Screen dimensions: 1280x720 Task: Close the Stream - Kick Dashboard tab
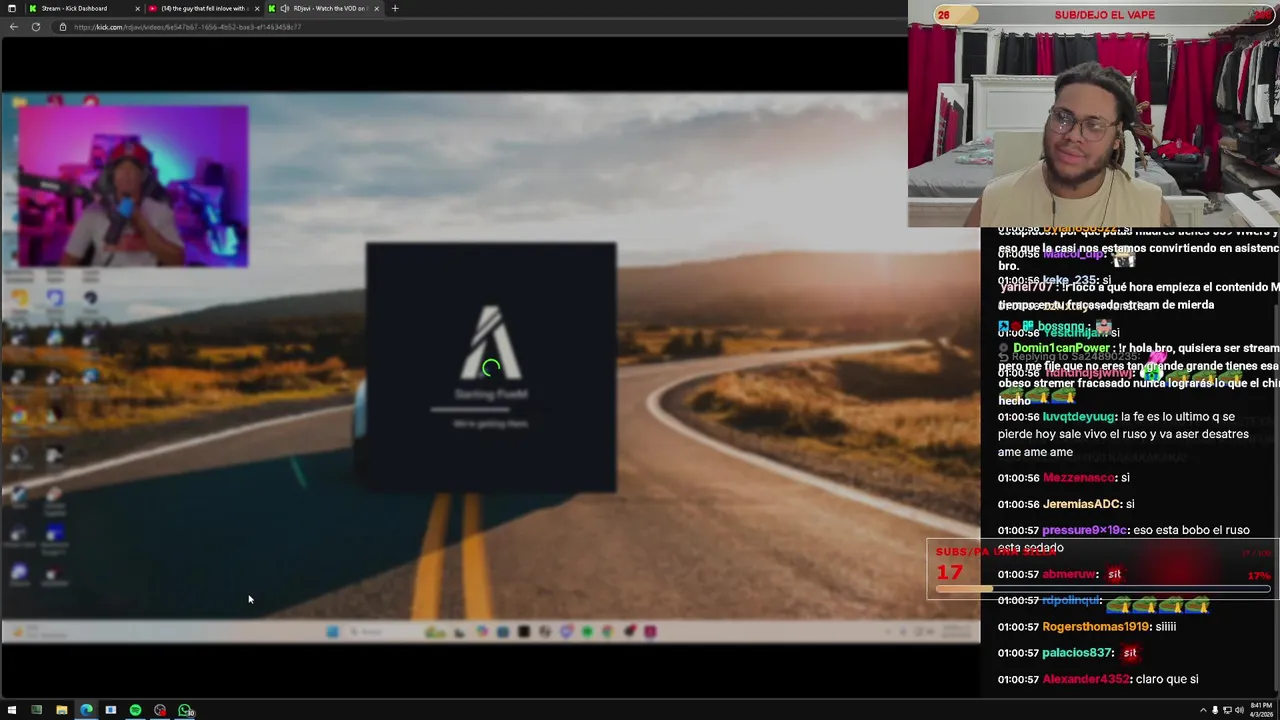[137, 8]
